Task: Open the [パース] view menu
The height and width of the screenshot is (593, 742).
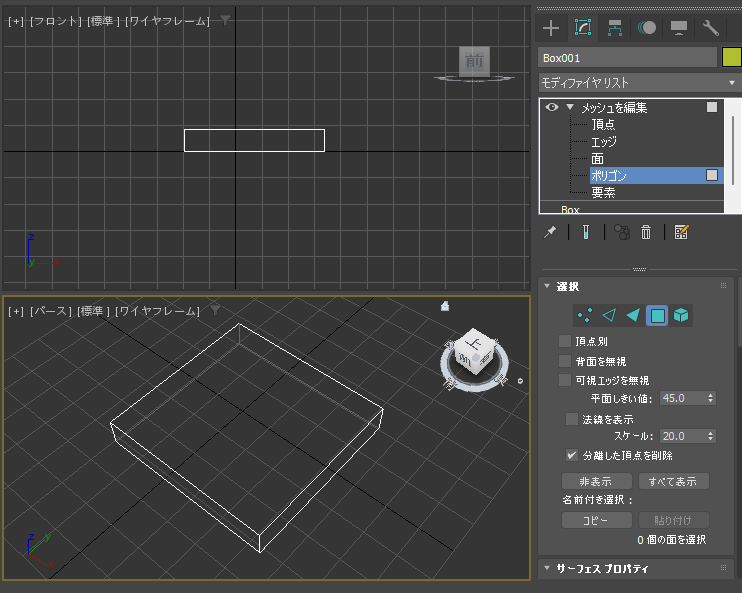Action: [50, 311]
